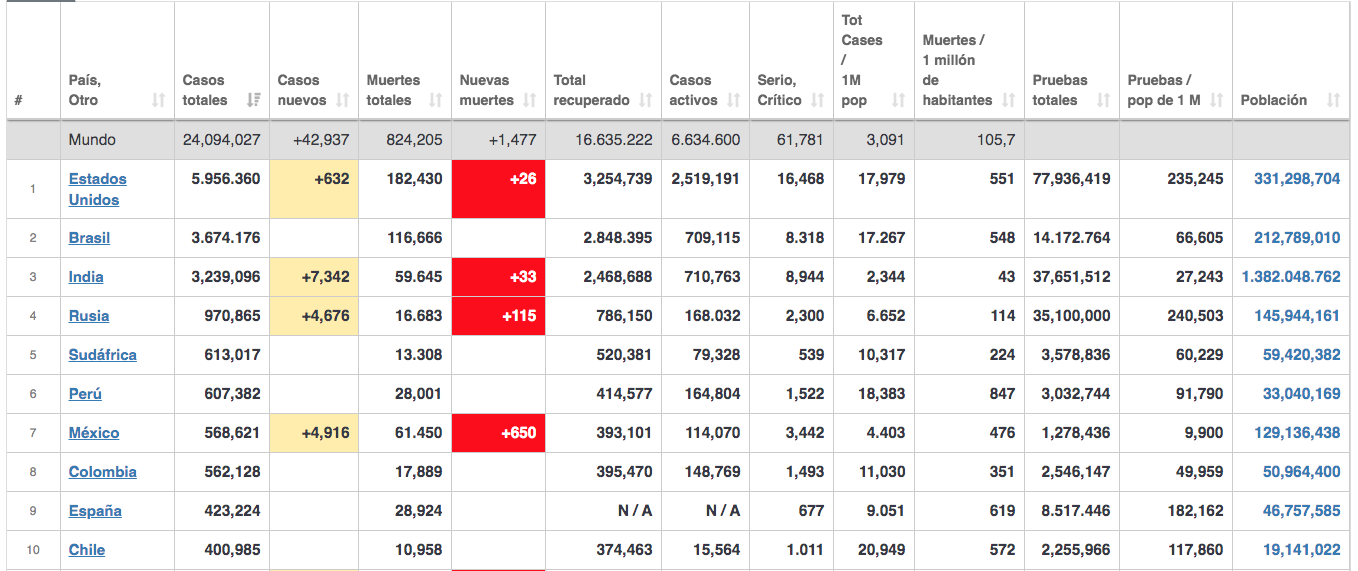Sort by Casos activos column arrows
Viewport: 1358px width, 571px height.
point(734,100)
